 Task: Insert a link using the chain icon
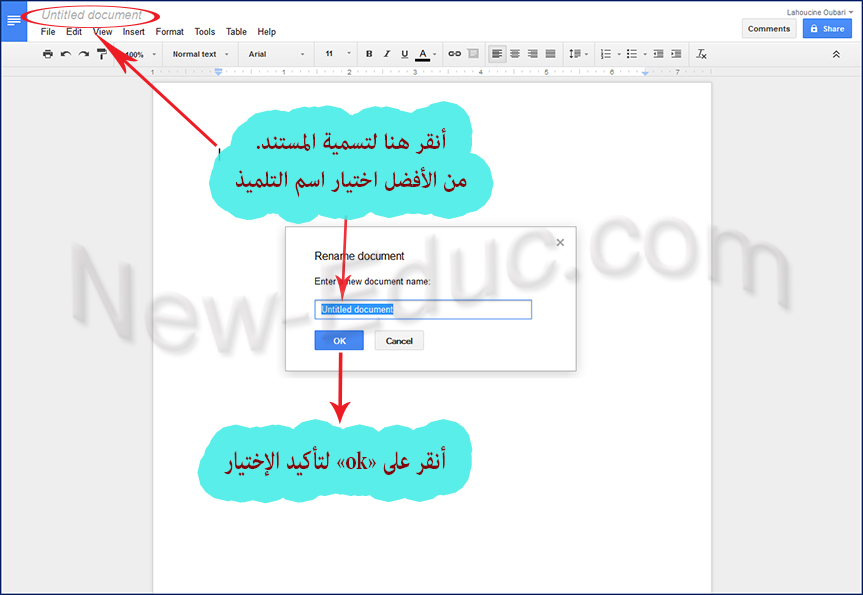point(454,54)
